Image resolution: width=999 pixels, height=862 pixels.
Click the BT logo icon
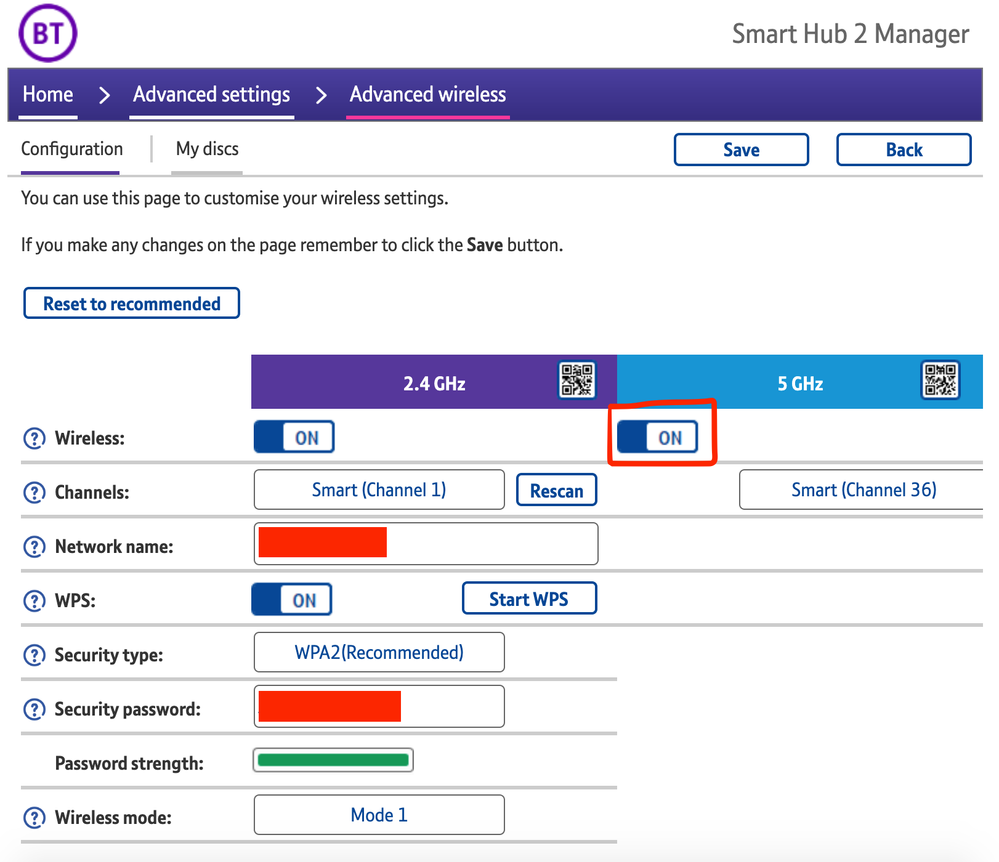(48, 34)
